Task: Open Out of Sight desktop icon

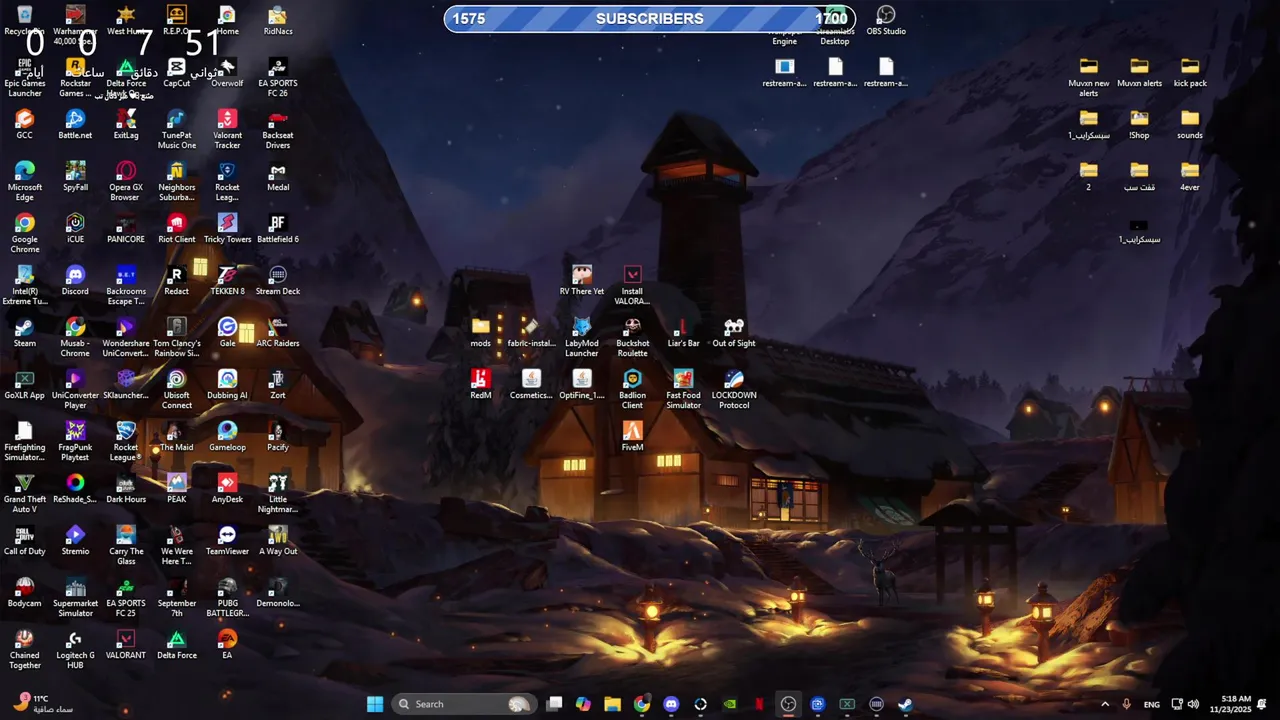Action: pos(734,331)
